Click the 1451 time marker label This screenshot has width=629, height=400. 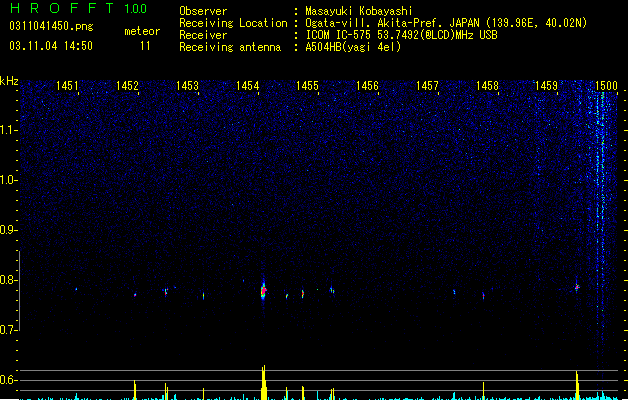[x=67, y=86]
